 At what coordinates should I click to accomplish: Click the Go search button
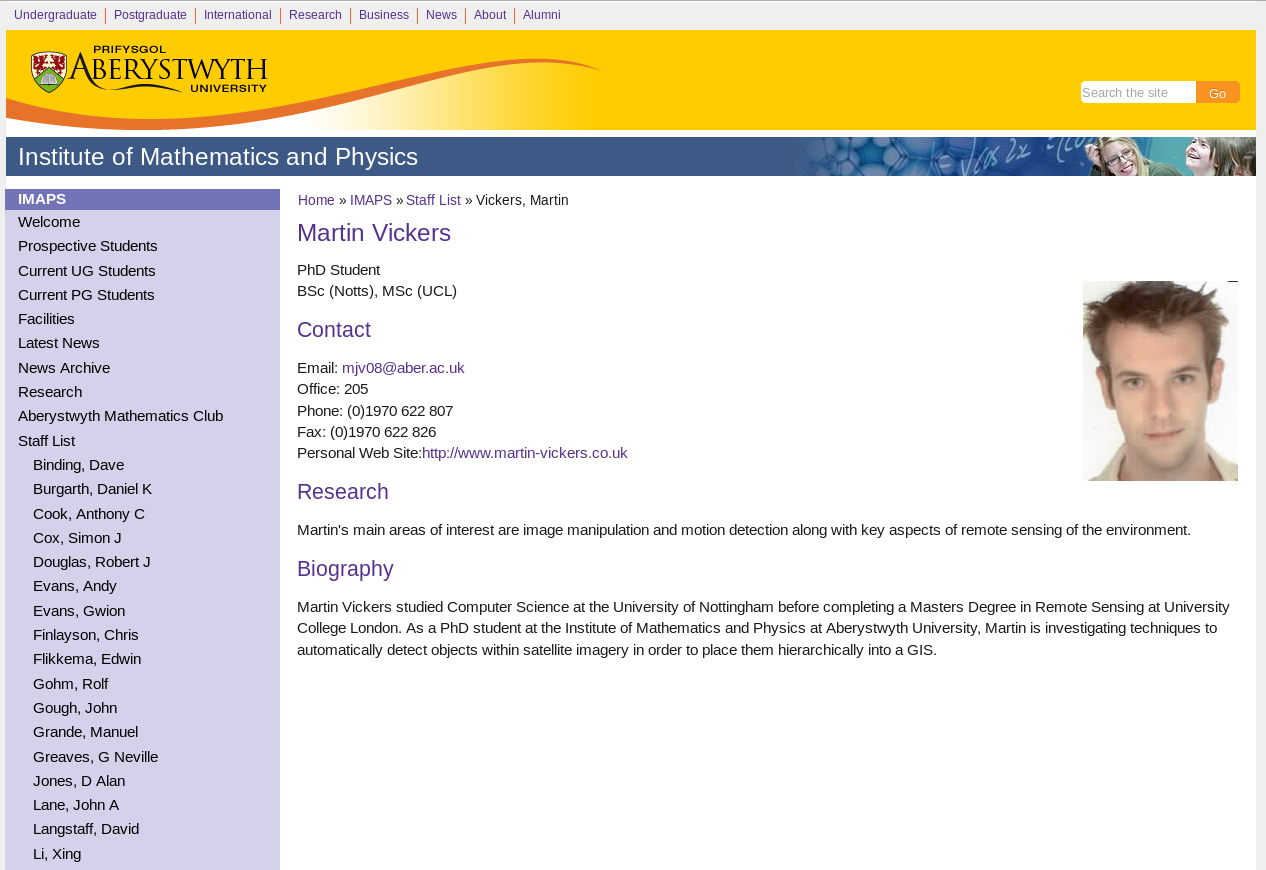click(x=1217, y=92)
